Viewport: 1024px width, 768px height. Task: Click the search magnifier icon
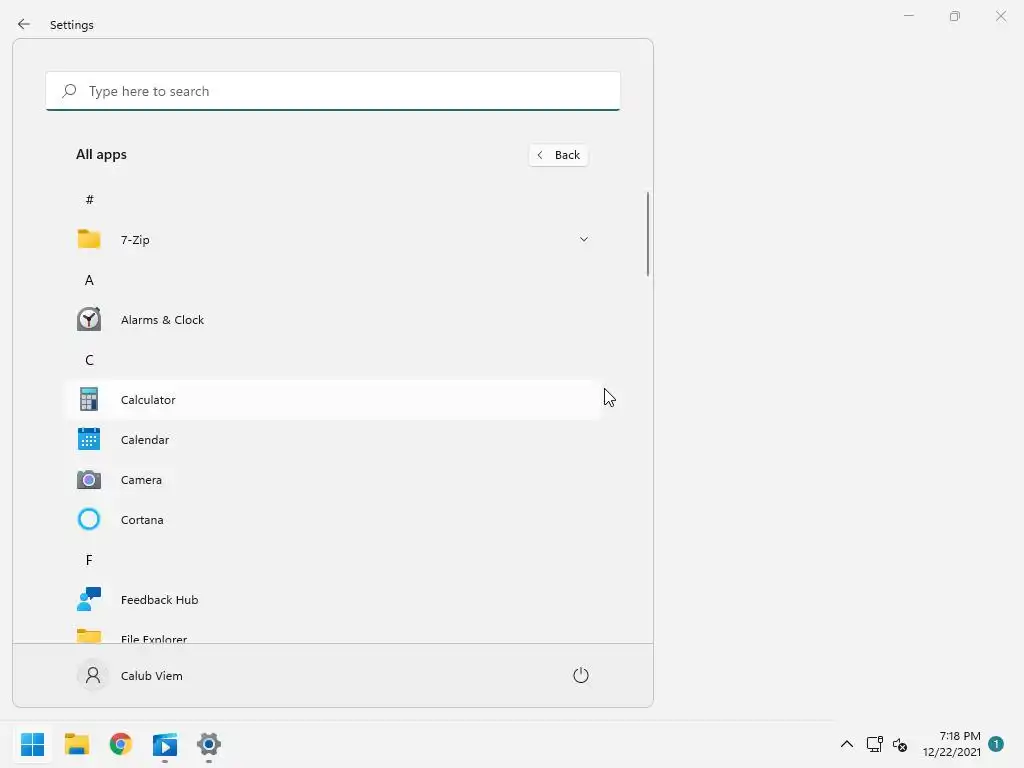pos(69,91)
